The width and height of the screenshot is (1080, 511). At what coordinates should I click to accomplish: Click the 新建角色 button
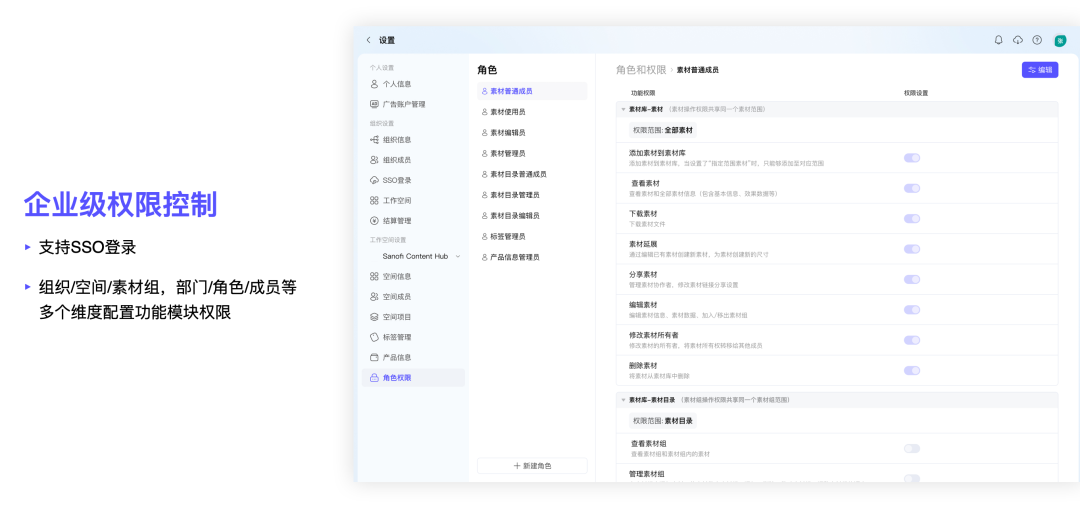tap(532, 466)
